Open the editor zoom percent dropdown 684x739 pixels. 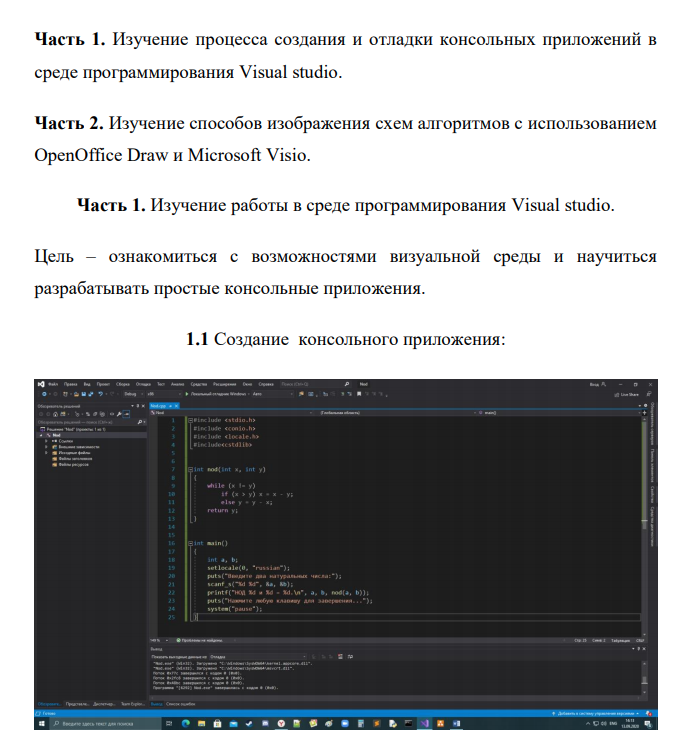click(x=159, y=640)
